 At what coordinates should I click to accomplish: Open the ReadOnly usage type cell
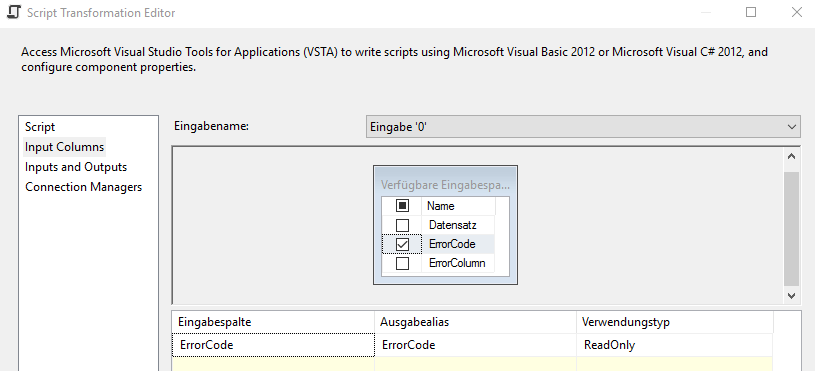pos(675,345)
